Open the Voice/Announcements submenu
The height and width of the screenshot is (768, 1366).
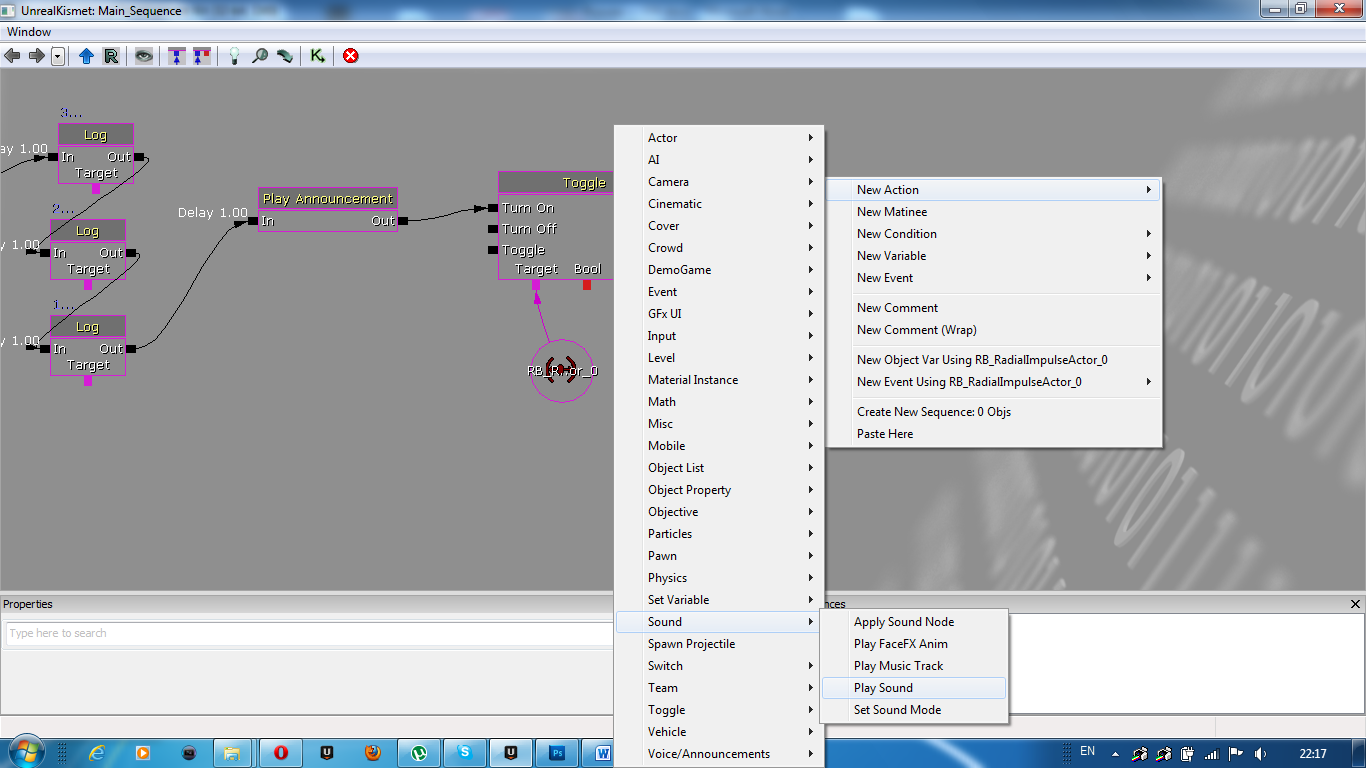(719, 754)
